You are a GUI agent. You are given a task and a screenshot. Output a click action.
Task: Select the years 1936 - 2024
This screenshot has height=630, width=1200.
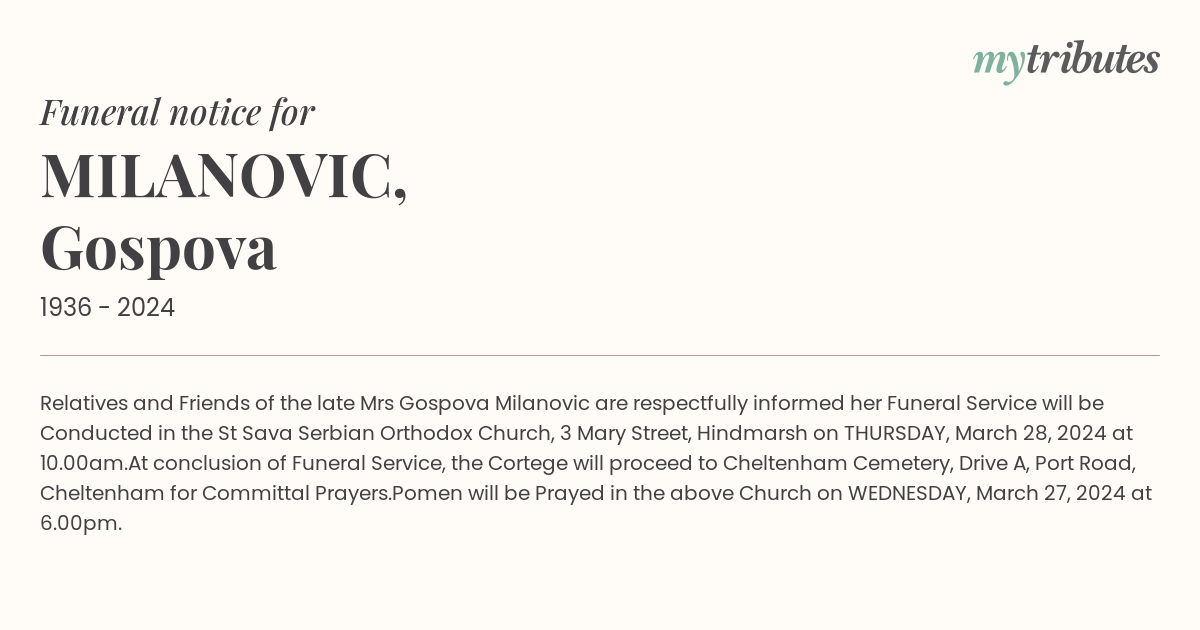point(107,308)
